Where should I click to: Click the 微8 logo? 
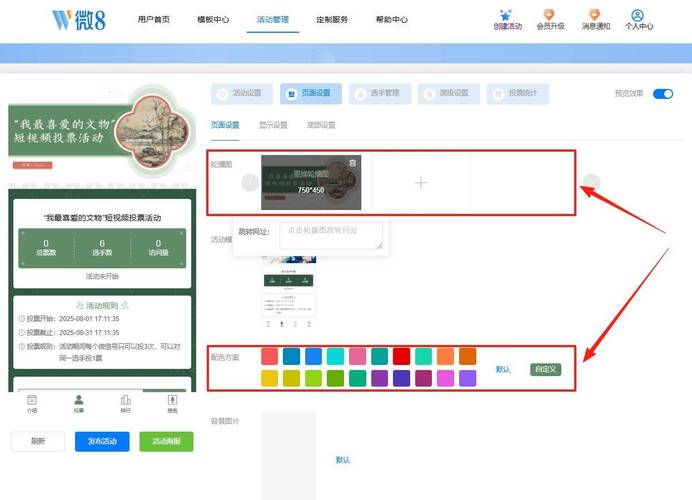[79, 20]
